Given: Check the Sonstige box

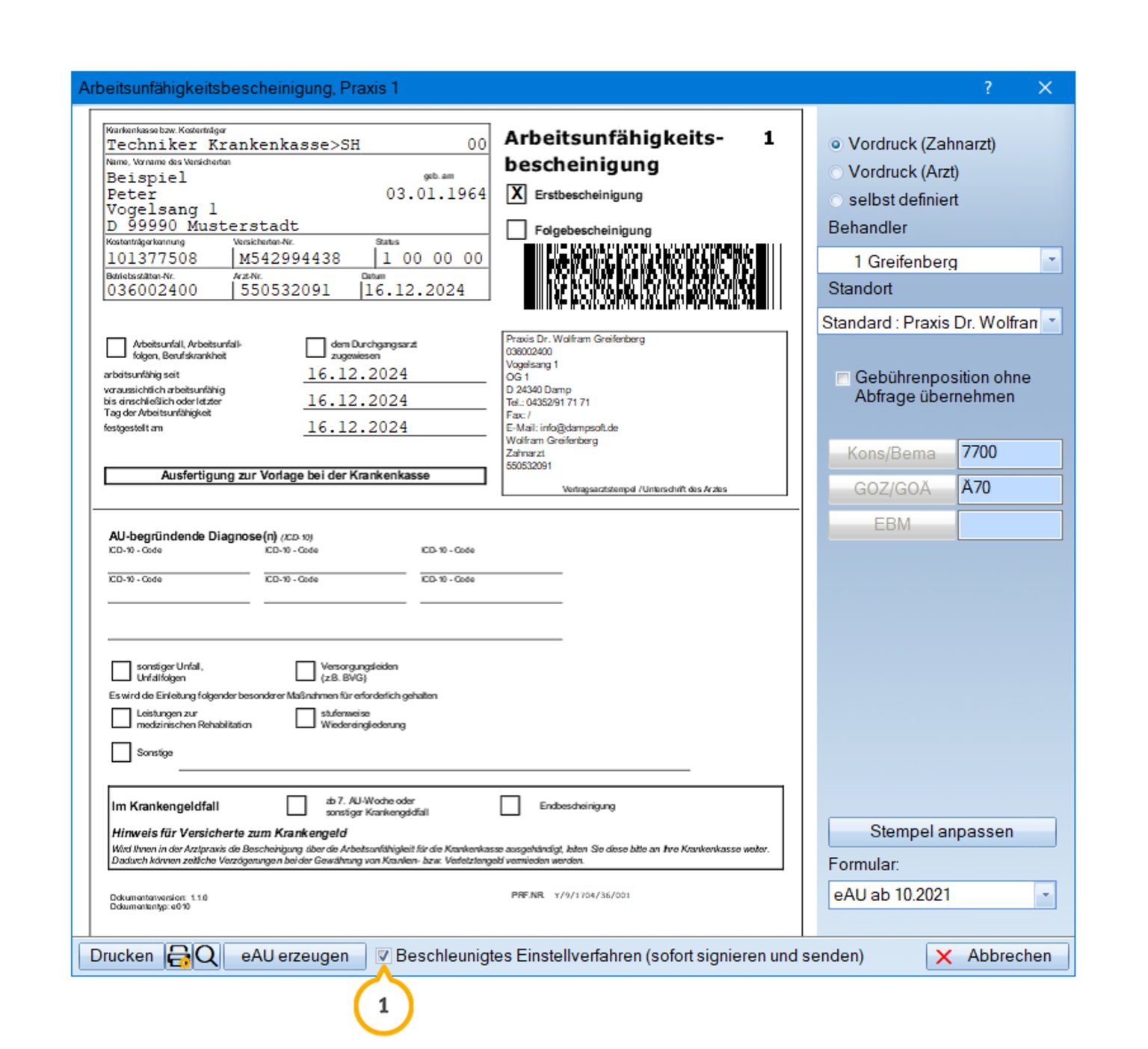Looking at the screenshot, I should tap(120, 751).
